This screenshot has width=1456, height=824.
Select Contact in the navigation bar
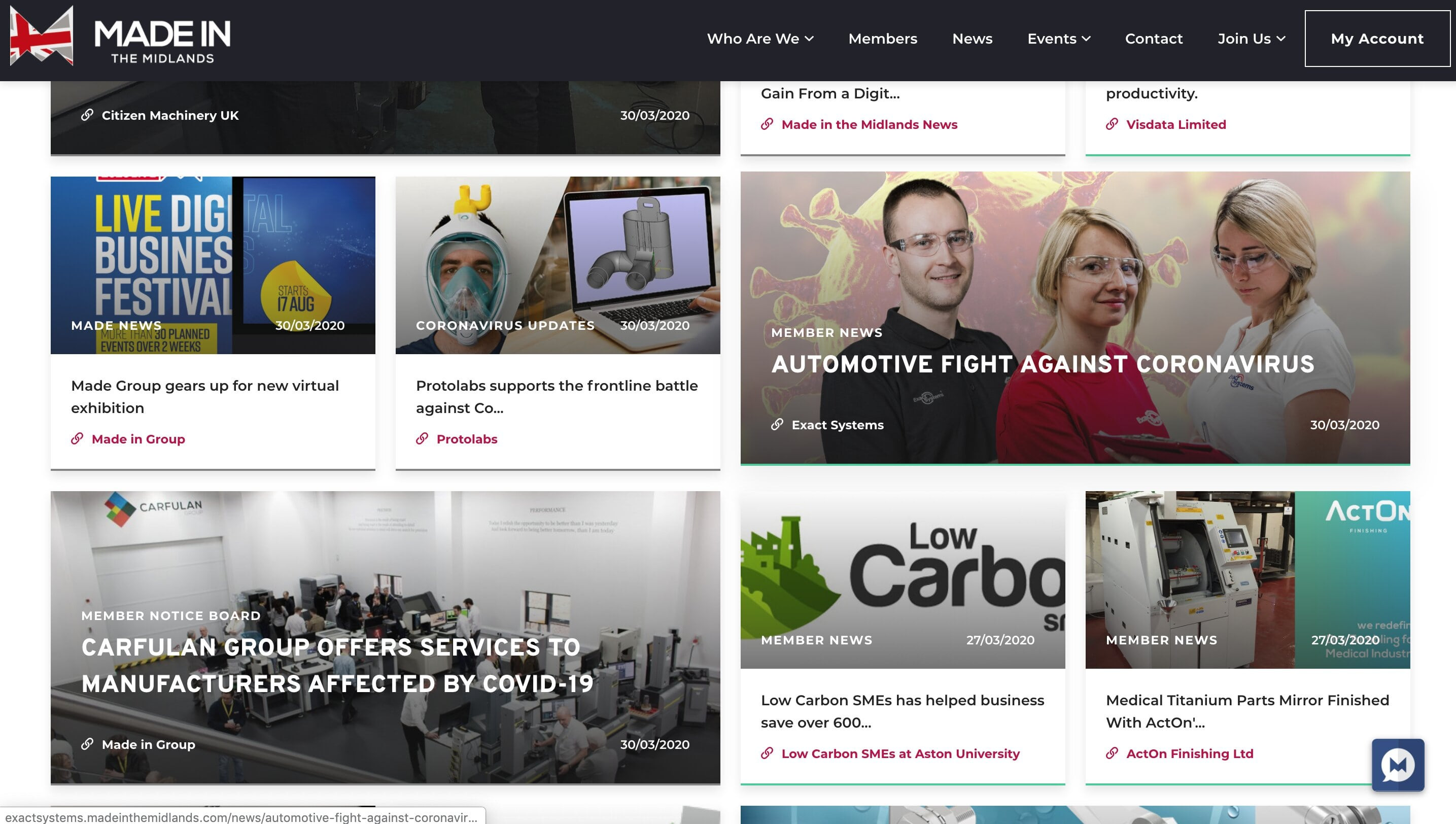click(x=1154, y=39)
